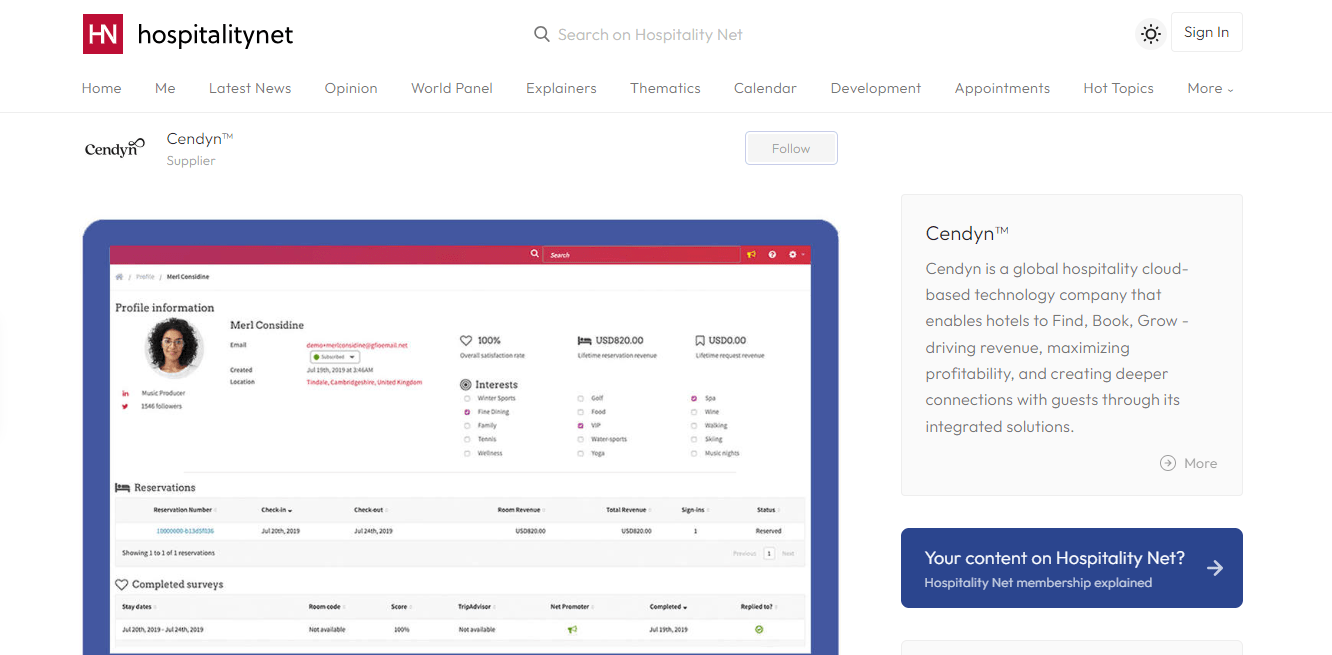This screenshot has height=655, width=1332.
Task: Open the Appointments nav link
Action: coord(1002,88)
